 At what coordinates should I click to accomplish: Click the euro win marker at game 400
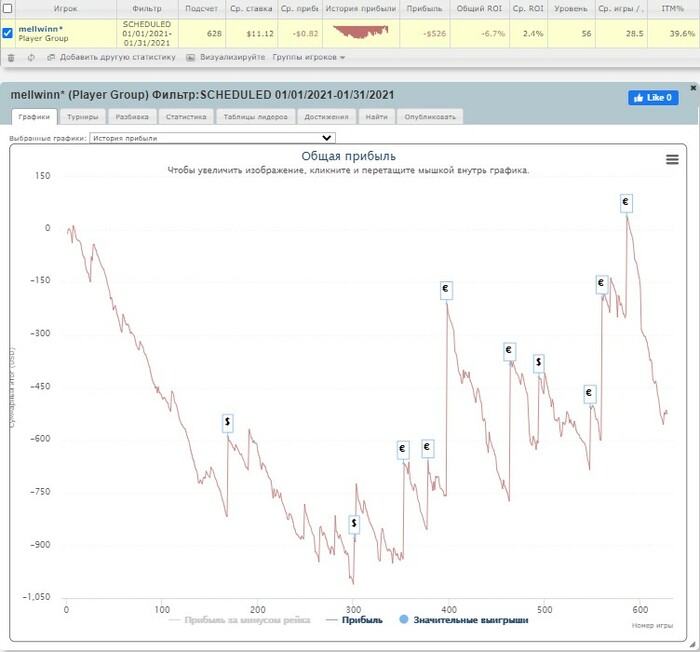[x=446, y=290]
